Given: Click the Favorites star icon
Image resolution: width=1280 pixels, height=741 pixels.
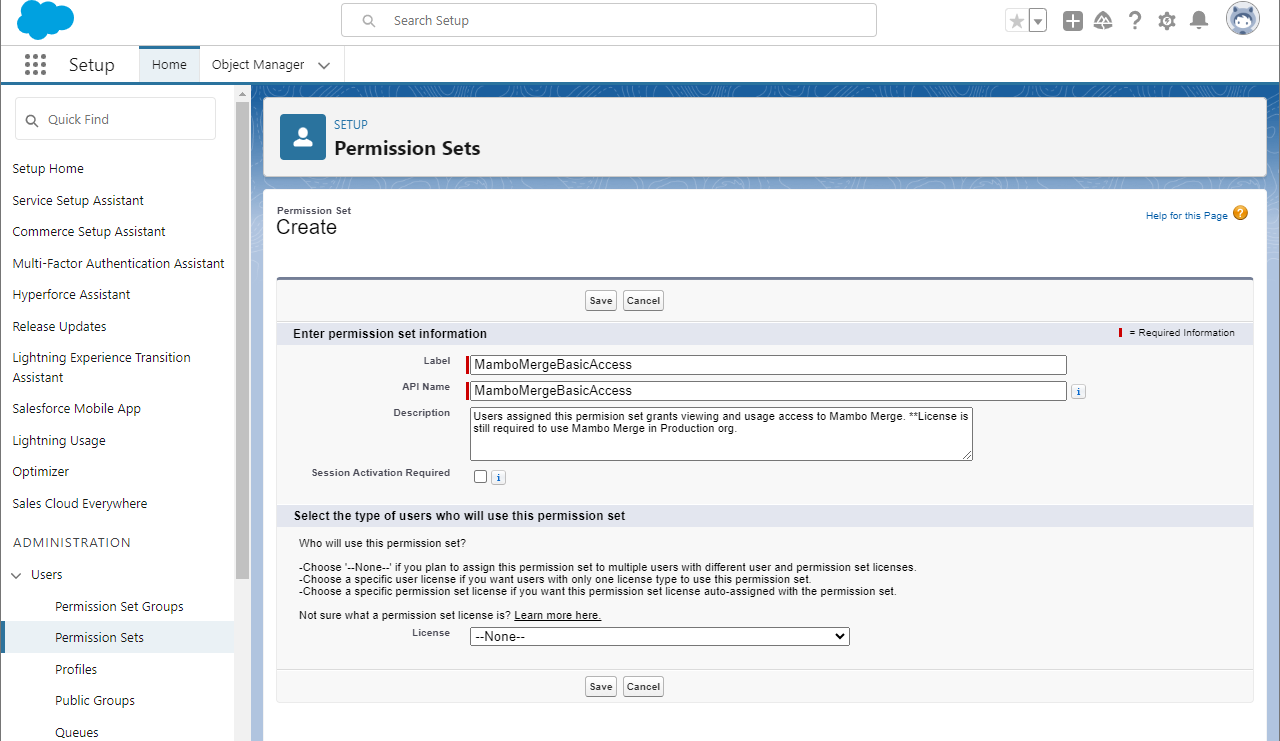Looking at the screenshot, I should pyautogui.click(x=1017, y=21).
